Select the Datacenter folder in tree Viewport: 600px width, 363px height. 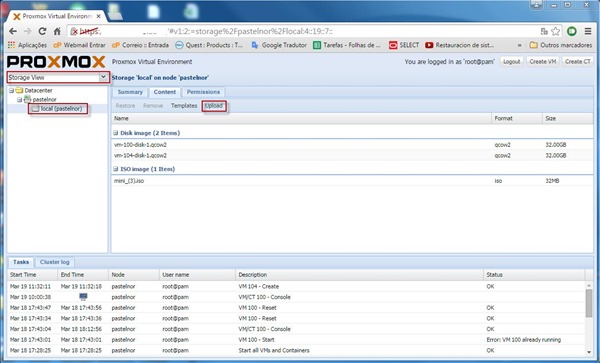click(34, 91)
